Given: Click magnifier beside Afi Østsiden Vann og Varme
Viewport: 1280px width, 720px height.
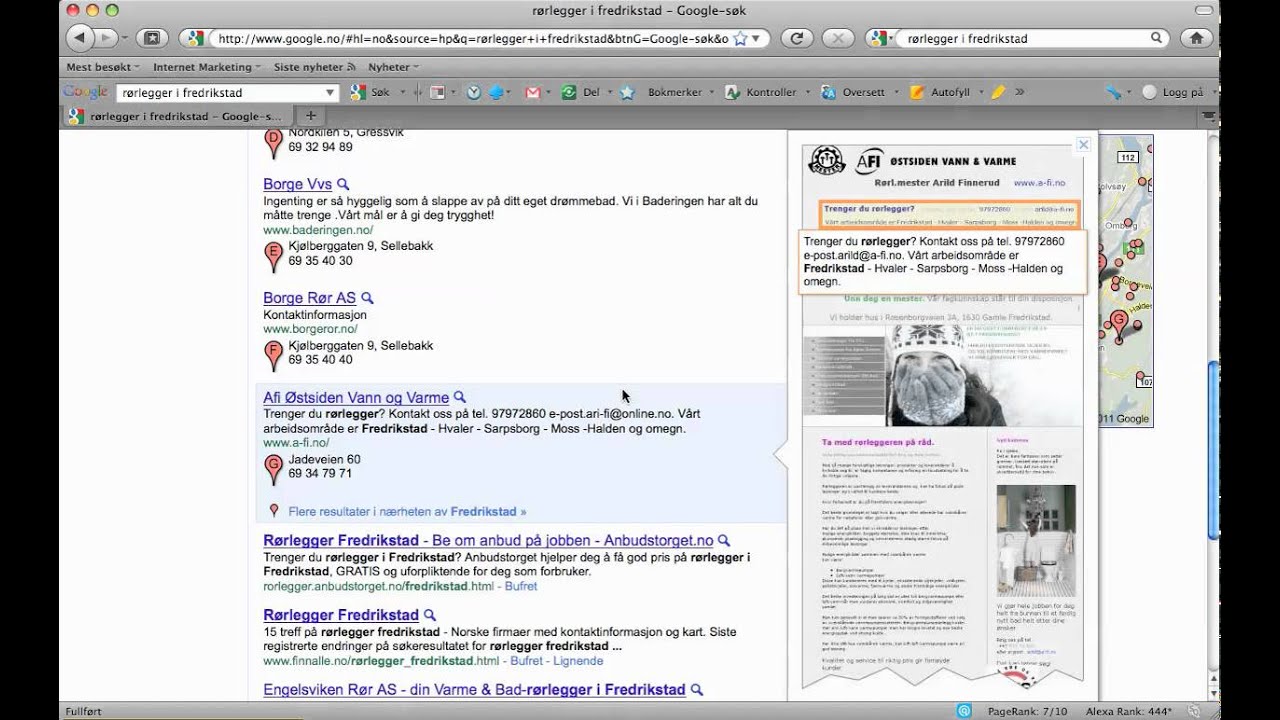Looking at the screenshot, I should click(x=460, y=397).
